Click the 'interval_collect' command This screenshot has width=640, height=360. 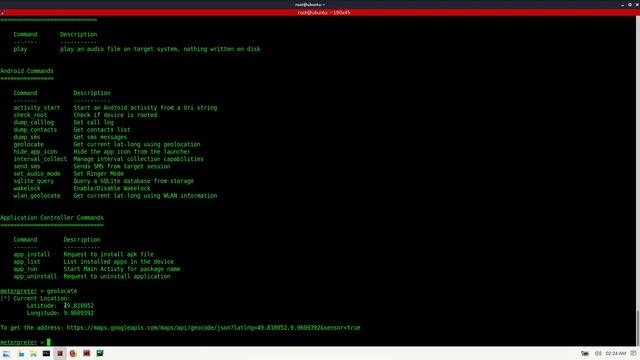(x=40, y=159)
